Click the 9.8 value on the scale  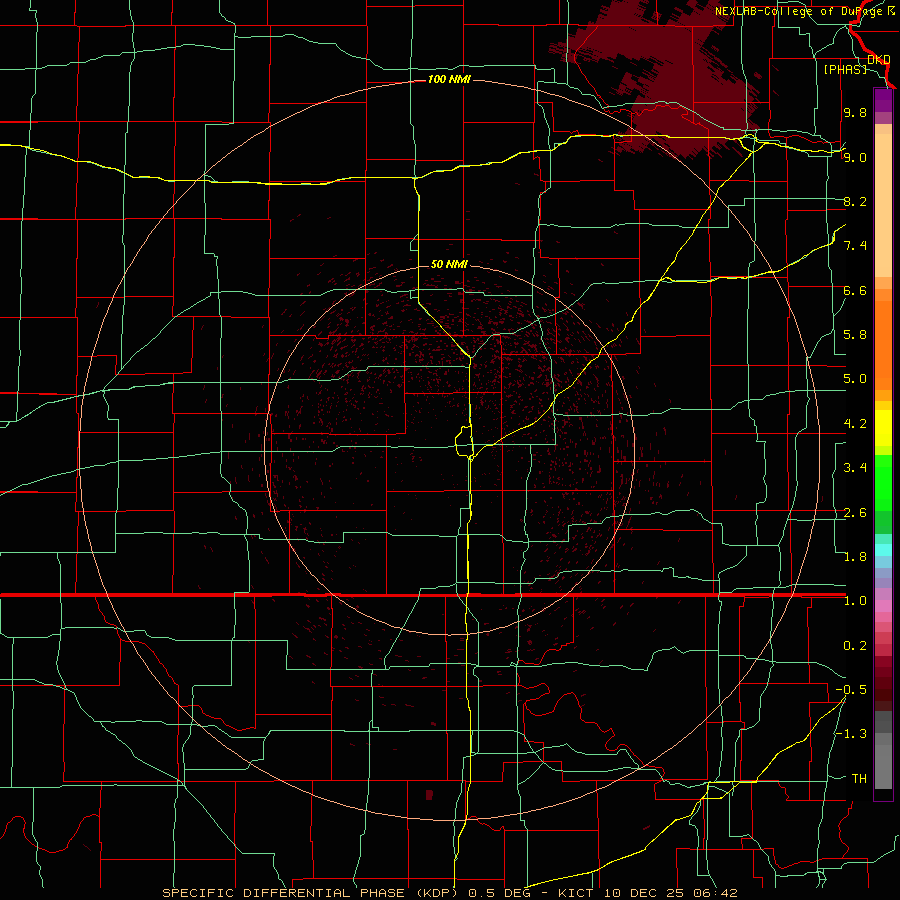(x=855, y=112)
